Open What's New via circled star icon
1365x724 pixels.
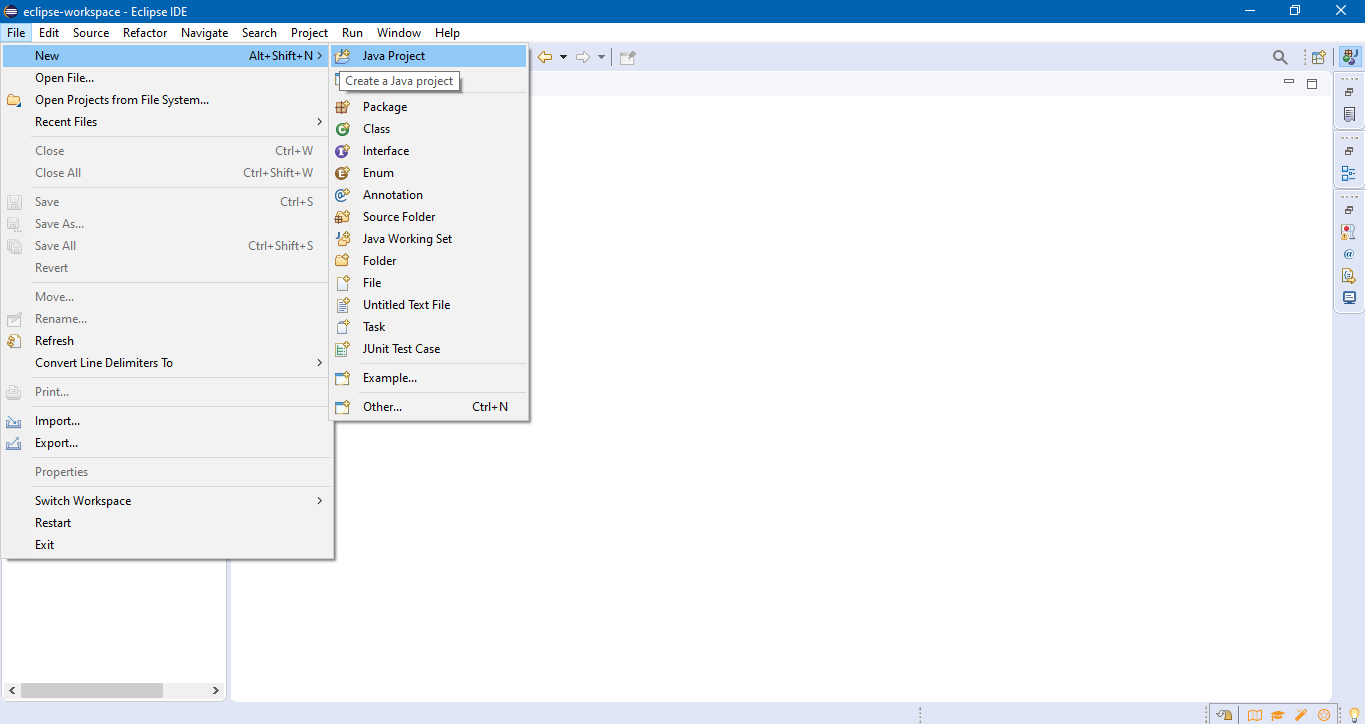point(1323,715)
